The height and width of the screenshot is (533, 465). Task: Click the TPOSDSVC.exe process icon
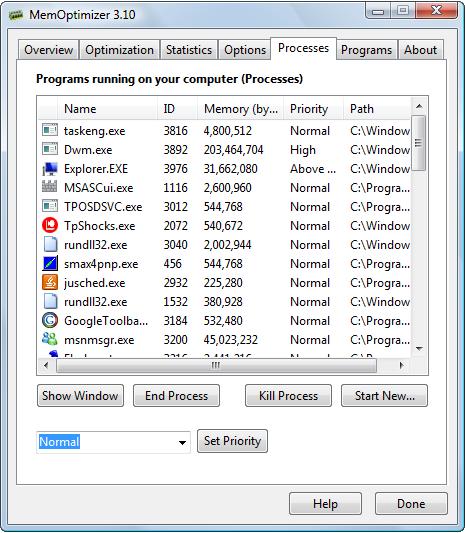(x=50, y=206)
